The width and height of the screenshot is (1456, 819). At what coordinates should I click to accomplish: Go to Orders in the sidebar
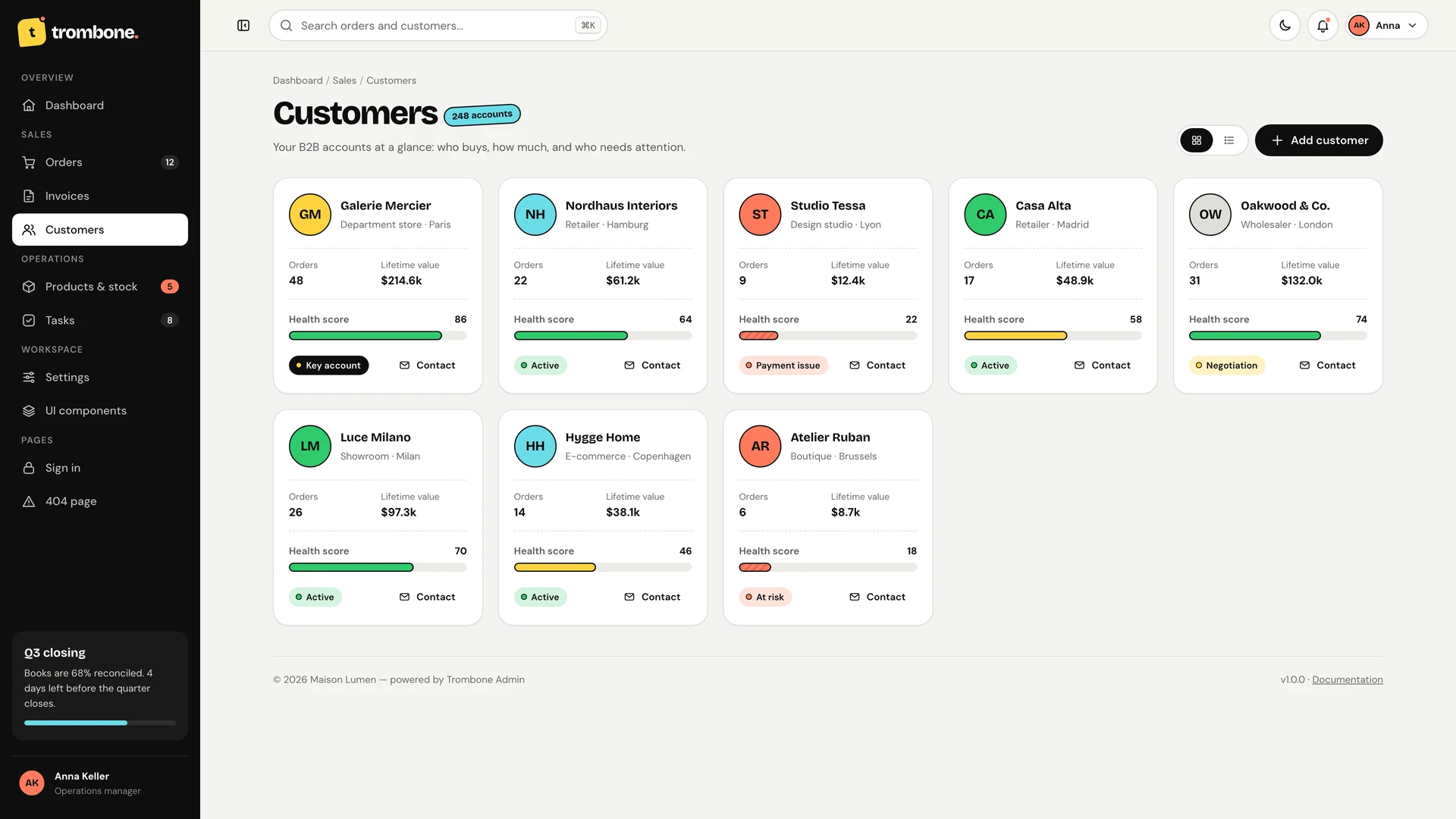[x=100, y=162]
